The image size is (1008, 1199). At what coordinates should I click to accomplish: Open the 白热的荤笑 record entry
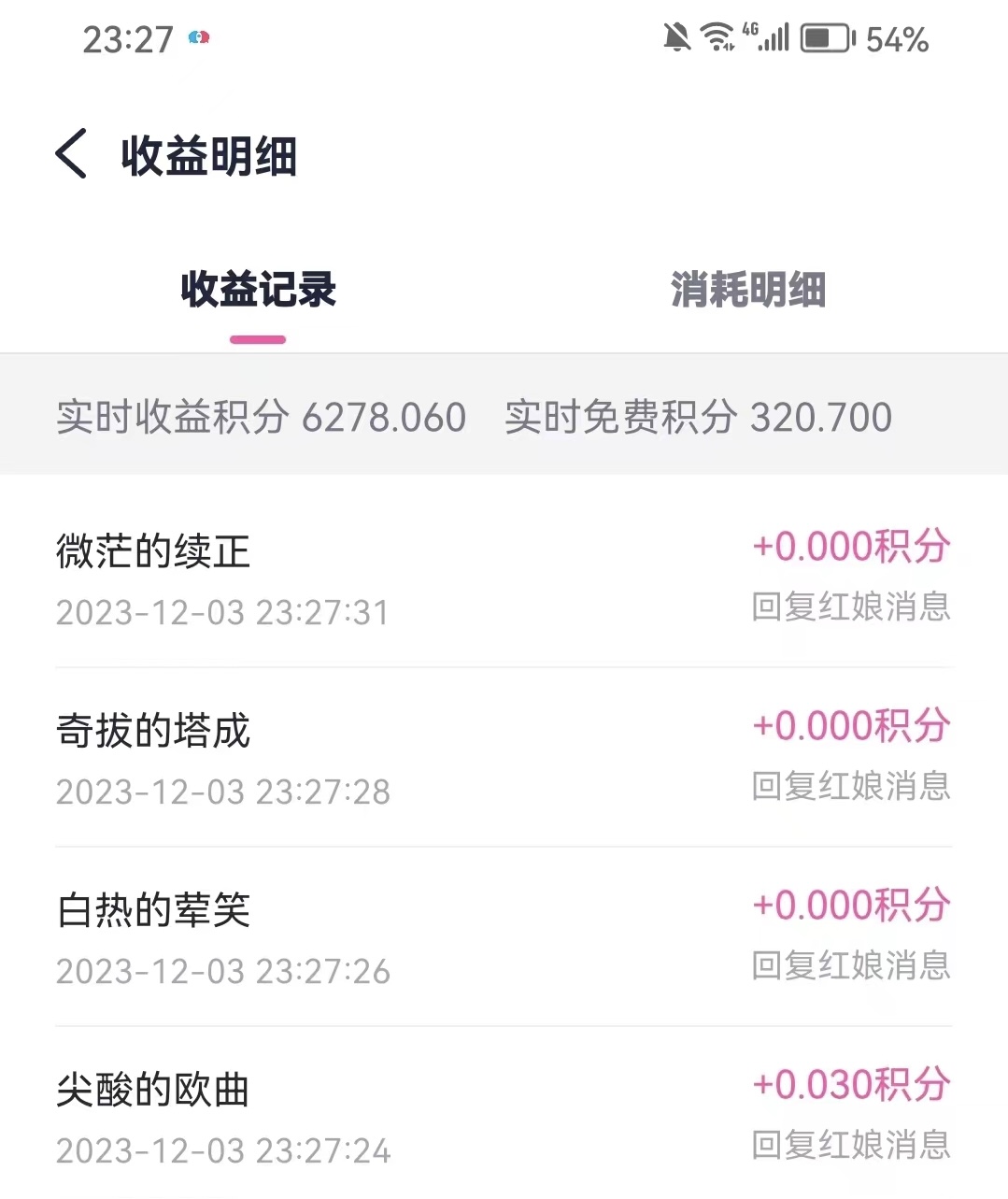pos(504,937)
